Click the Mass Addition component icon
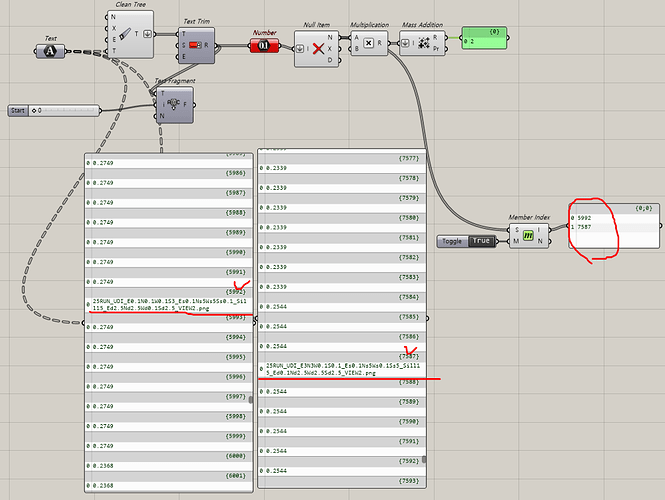The image size is (665, 500). pos(423,43)
